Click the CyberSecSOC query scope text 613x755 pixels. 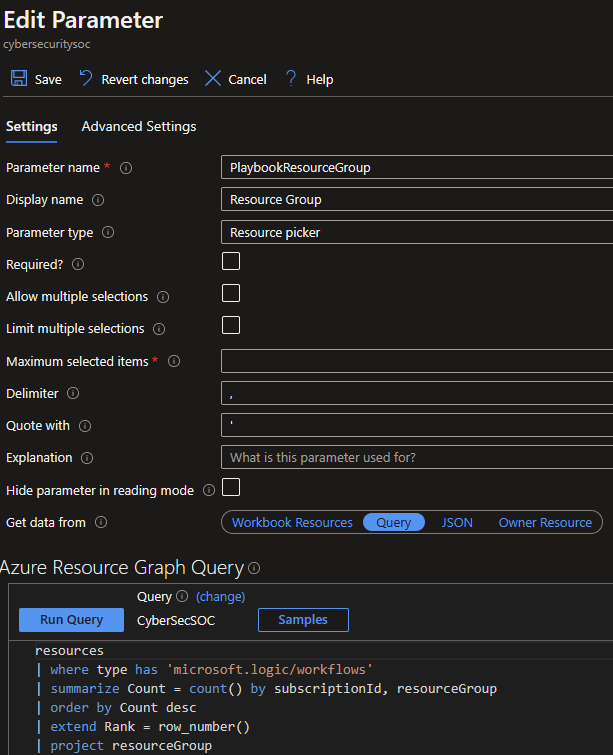(176, 621)
